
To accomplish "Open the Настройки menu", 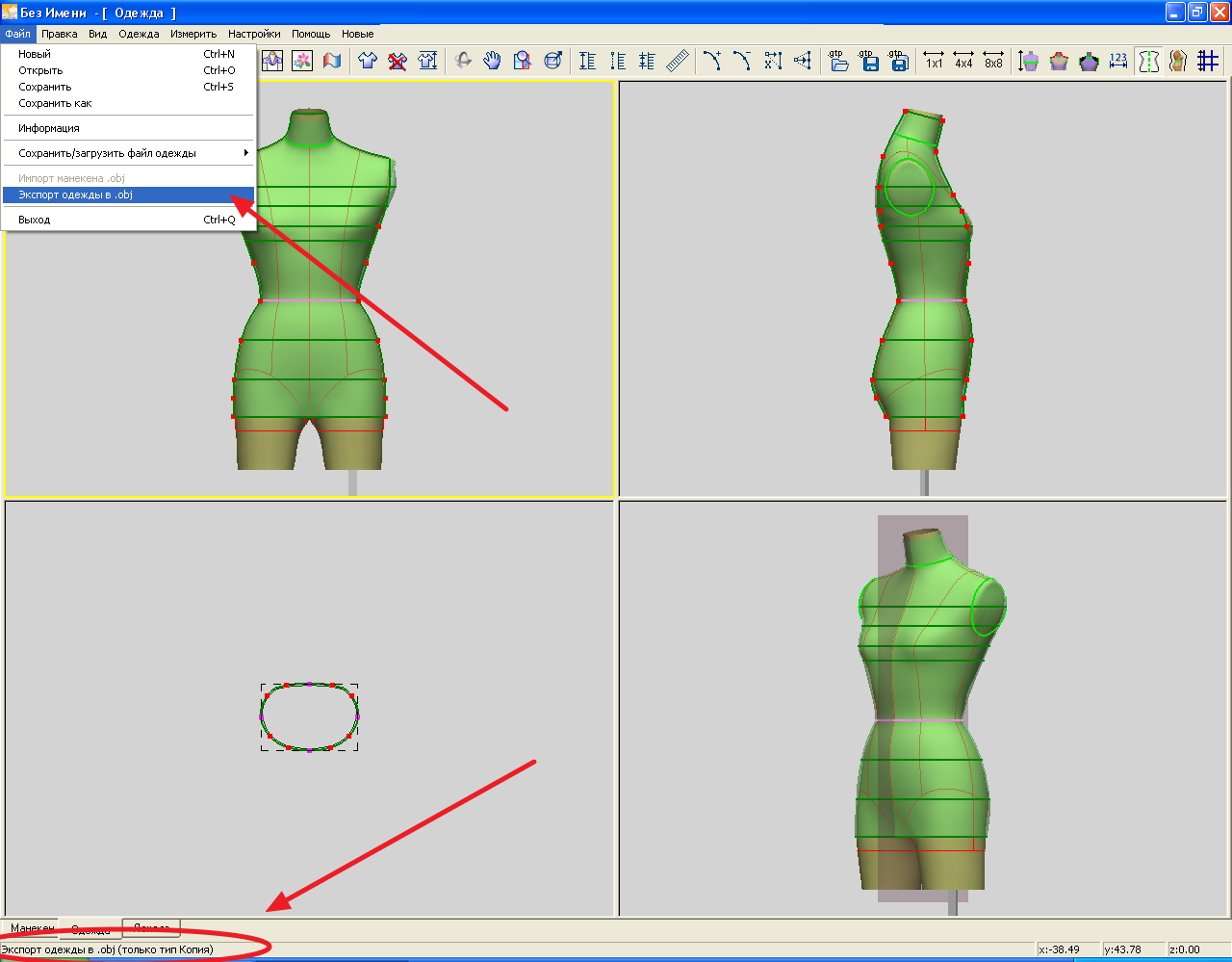I will pyautogui.click(x=254, y=34).
